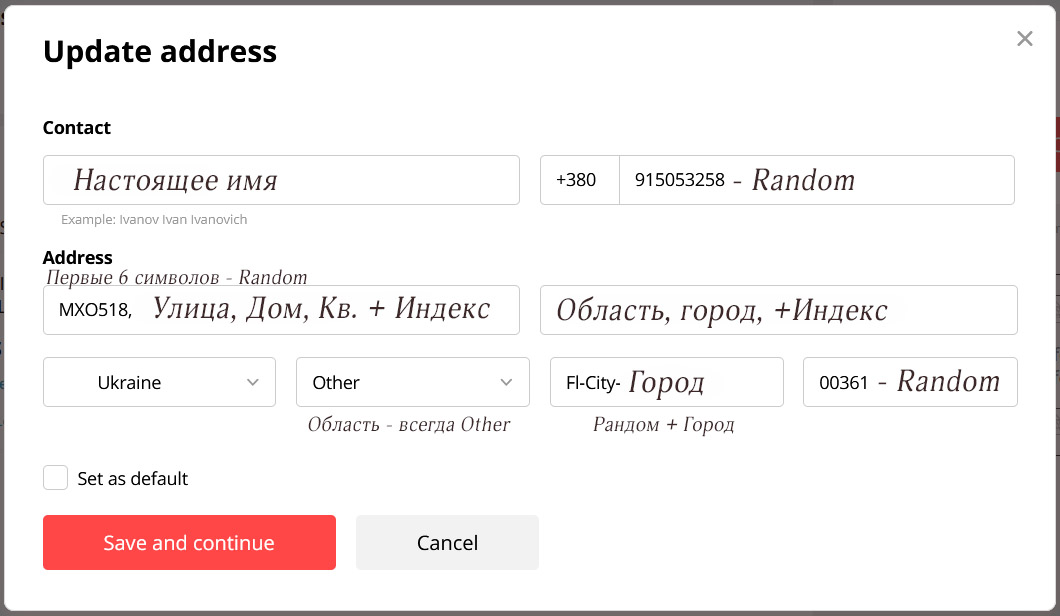The height and width of the screenshot is (616, 1060).
Task: Click the chevron arrow beside Ukraine
Action: (x=253, y=382)
